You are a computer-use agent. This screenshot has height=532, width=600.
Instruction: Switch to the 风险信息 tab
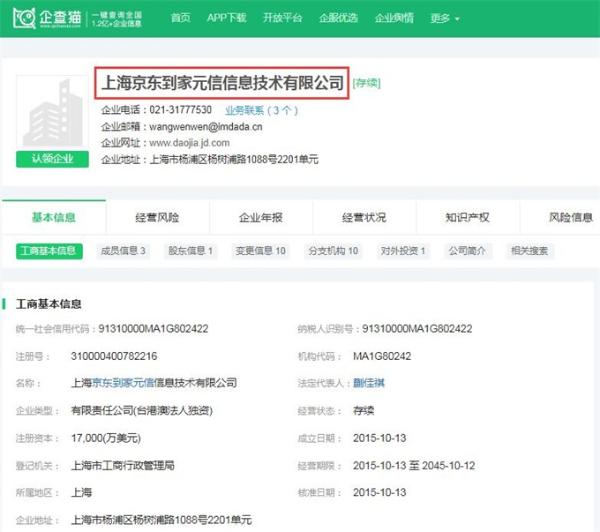pyautogui.click(x=571, y=217)
